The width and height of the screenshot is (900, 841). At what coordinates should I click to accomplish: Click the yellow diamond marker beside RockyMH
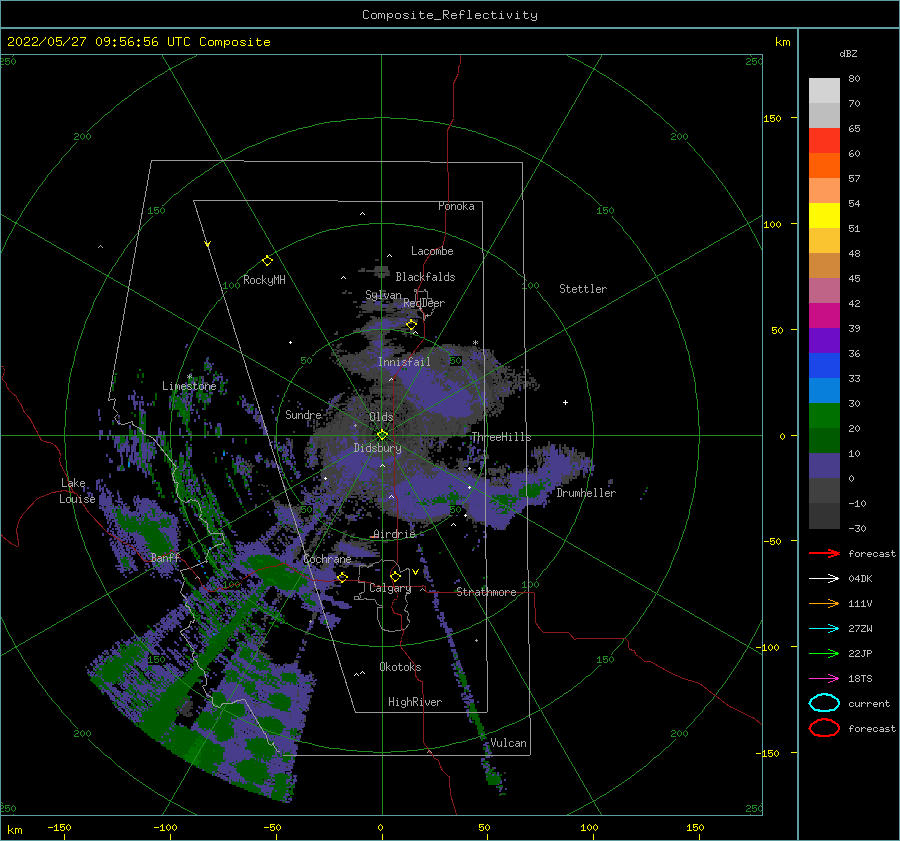(267, 261)
